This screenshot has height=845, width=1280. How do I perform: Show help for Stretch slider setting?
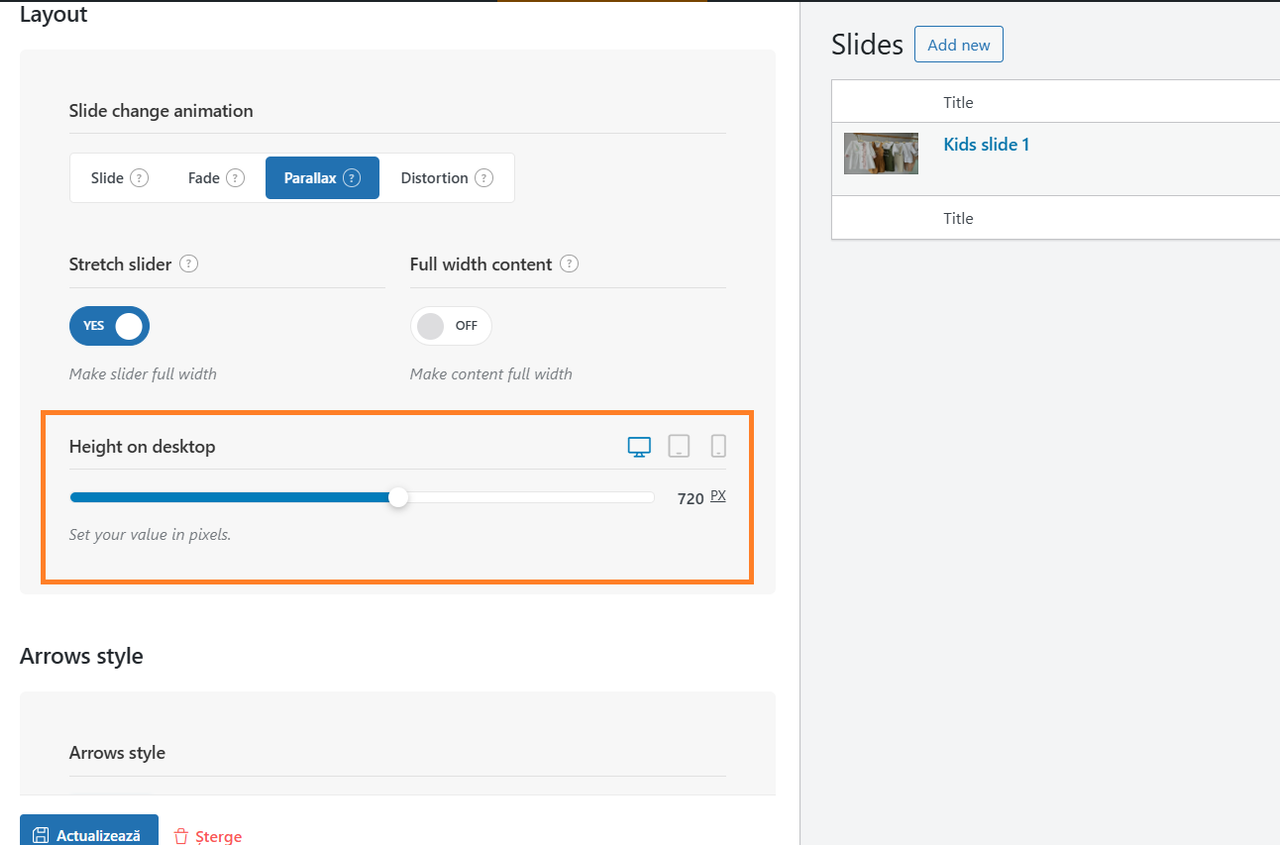188,264
